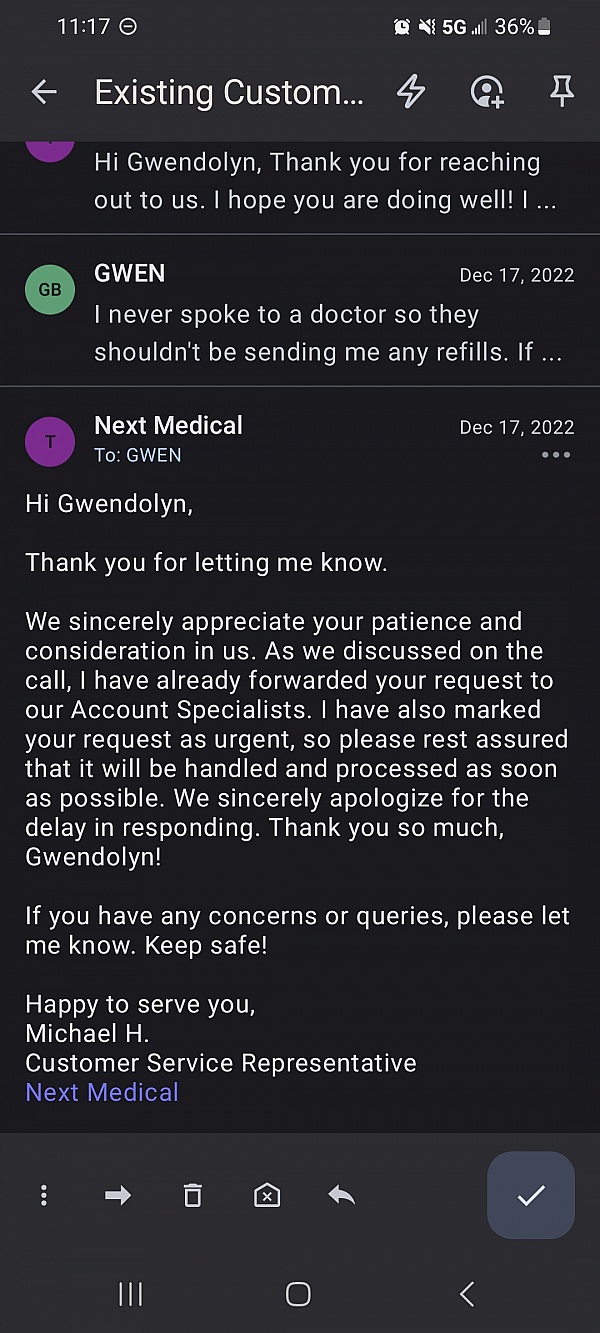Mark message as spam with the spam icon

click(x=266, y=1195)
